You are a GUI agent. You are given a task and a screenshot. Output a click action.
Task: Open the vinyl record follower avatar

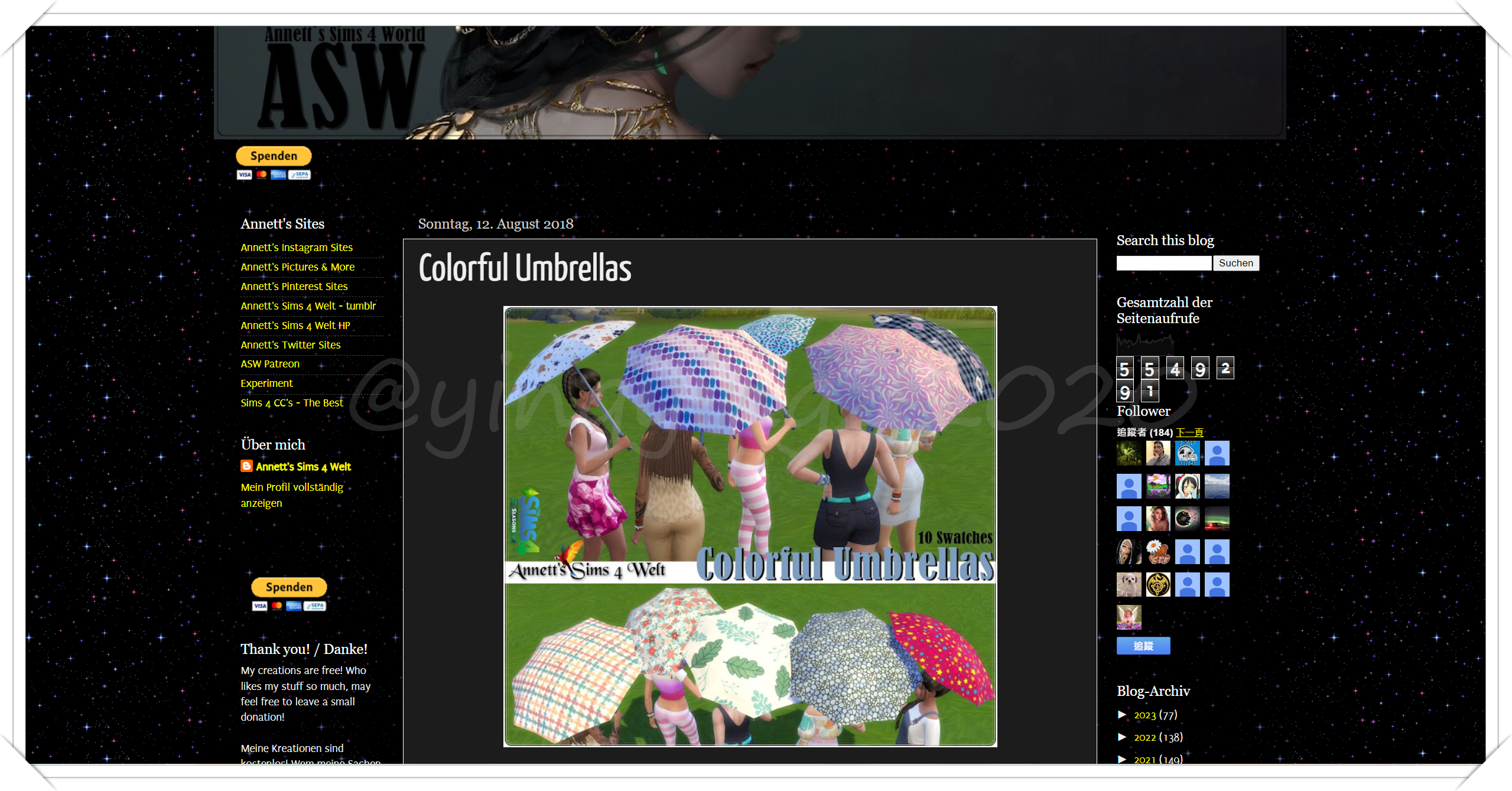[1187, 519]
